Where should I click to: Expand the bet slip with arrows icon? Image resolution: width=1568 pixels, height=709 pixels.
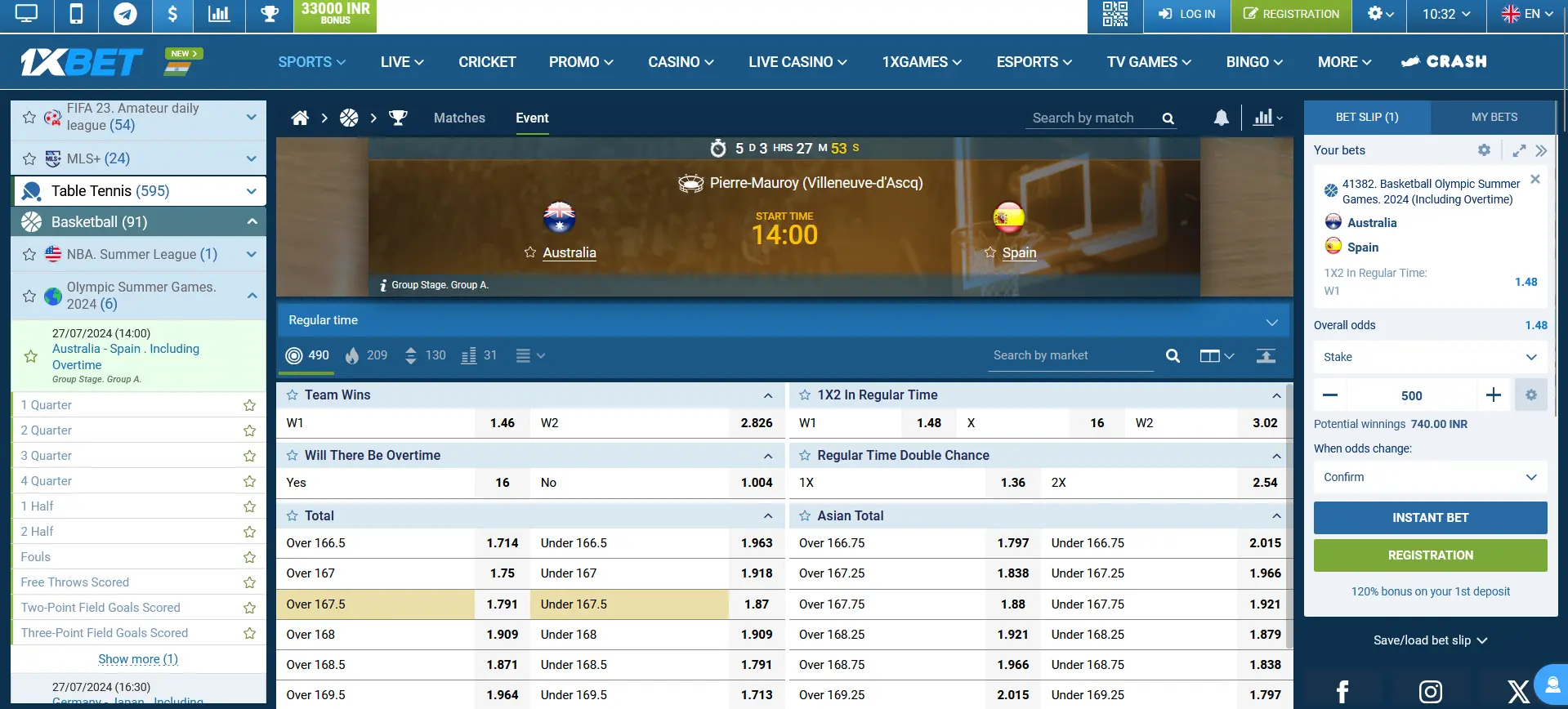pyautogui.click(x=1519, y=150)
